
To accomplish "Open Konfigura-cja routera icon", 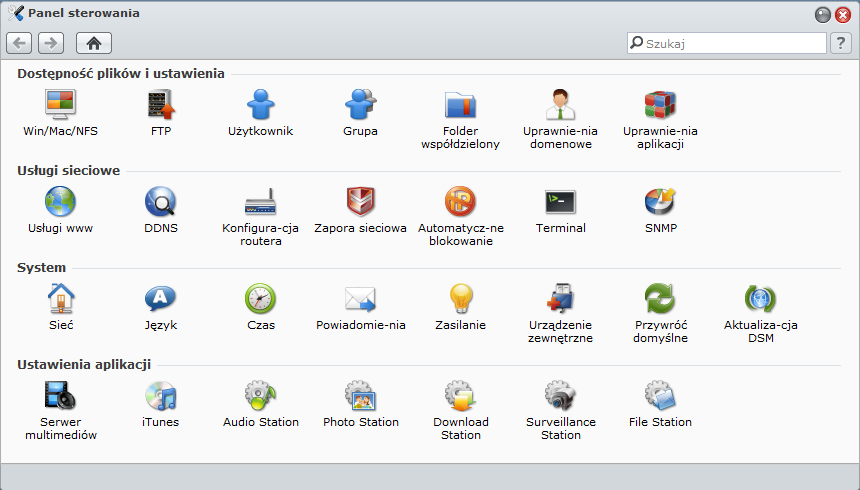I will [x=261, y=201].
